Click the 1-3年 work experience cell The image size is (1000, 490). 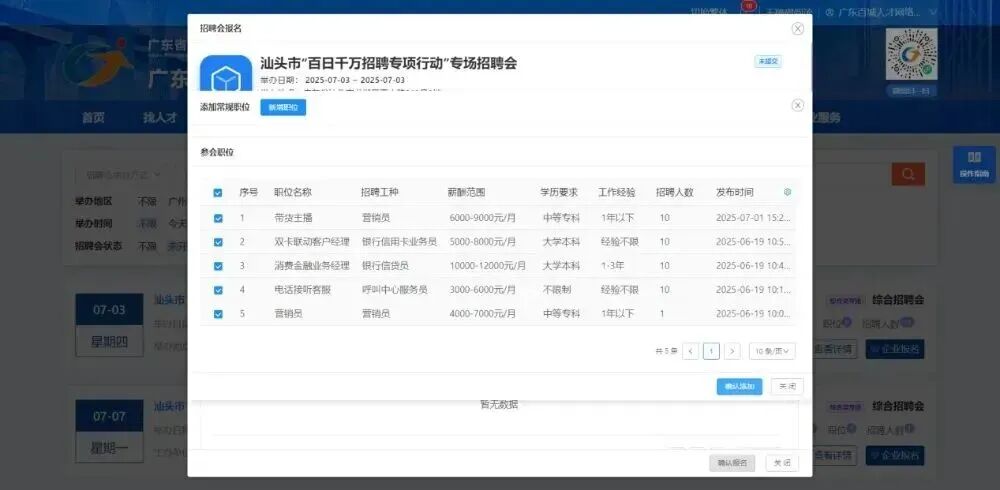coord(612,266)
